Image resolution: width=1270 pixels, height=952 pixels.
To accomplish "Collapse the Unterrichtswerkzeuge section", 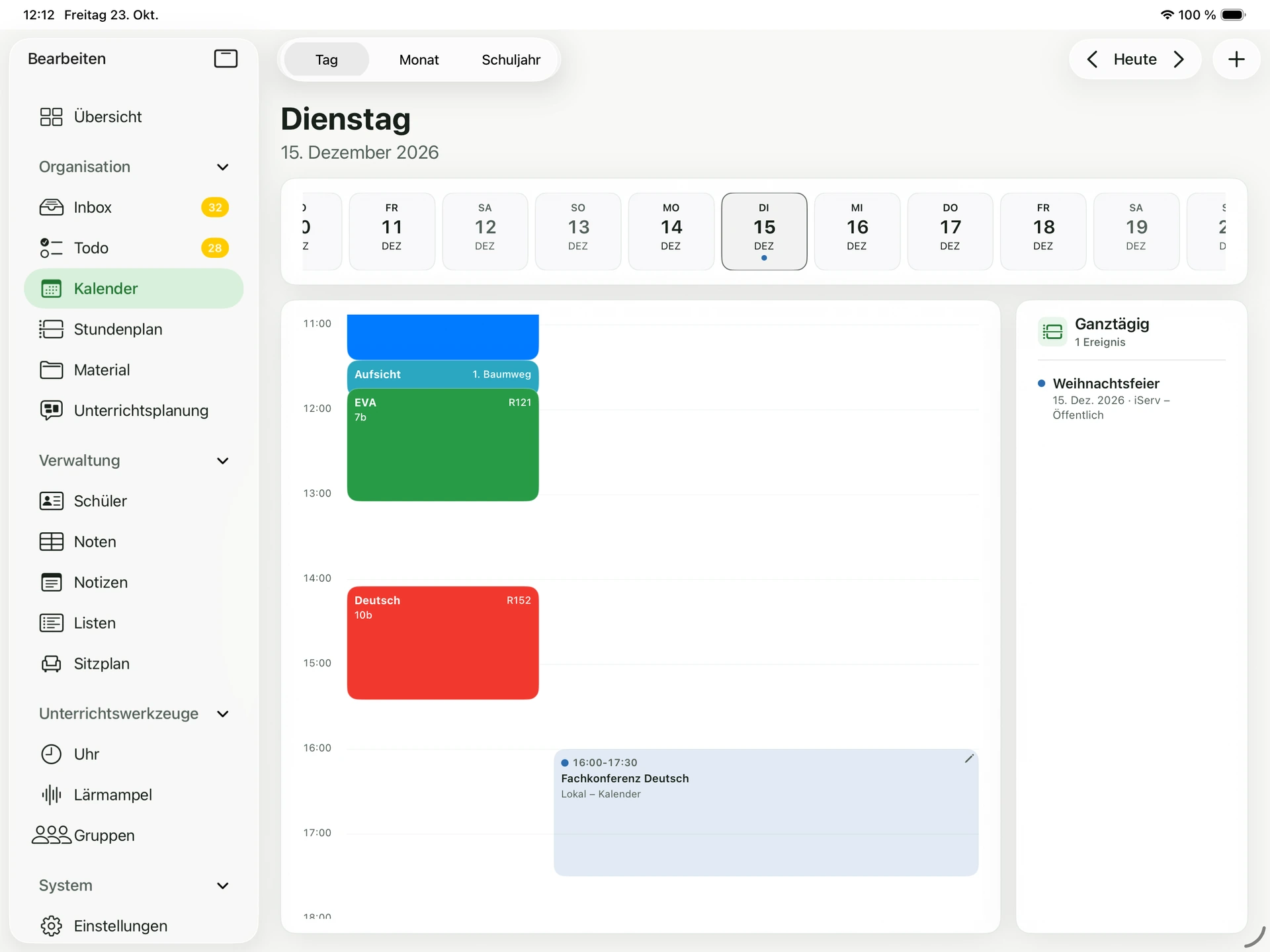I will [223, 714].
